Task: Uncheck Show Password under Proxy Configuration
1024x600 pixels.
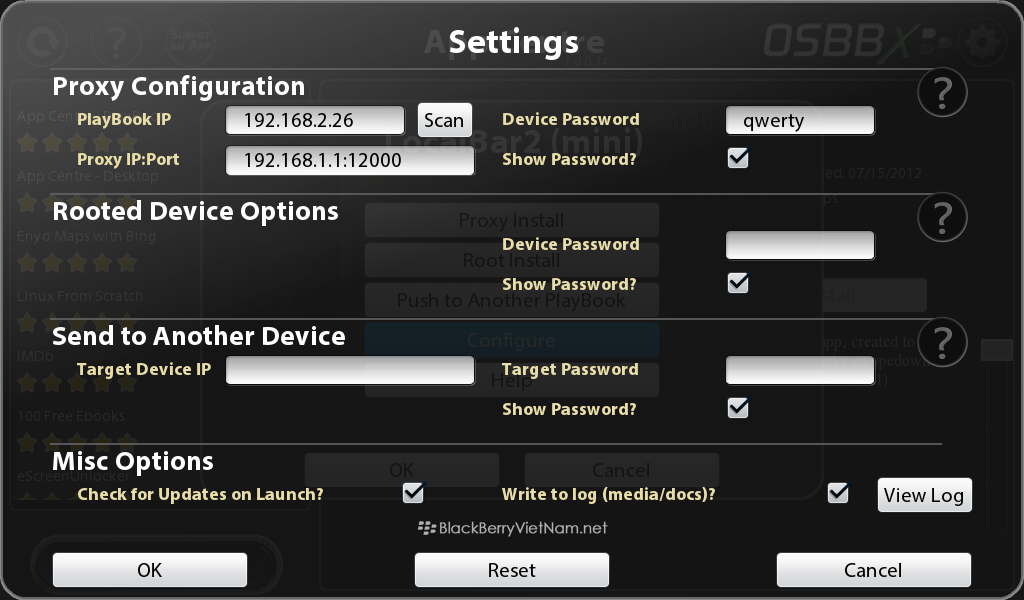Action: (738, 158)
